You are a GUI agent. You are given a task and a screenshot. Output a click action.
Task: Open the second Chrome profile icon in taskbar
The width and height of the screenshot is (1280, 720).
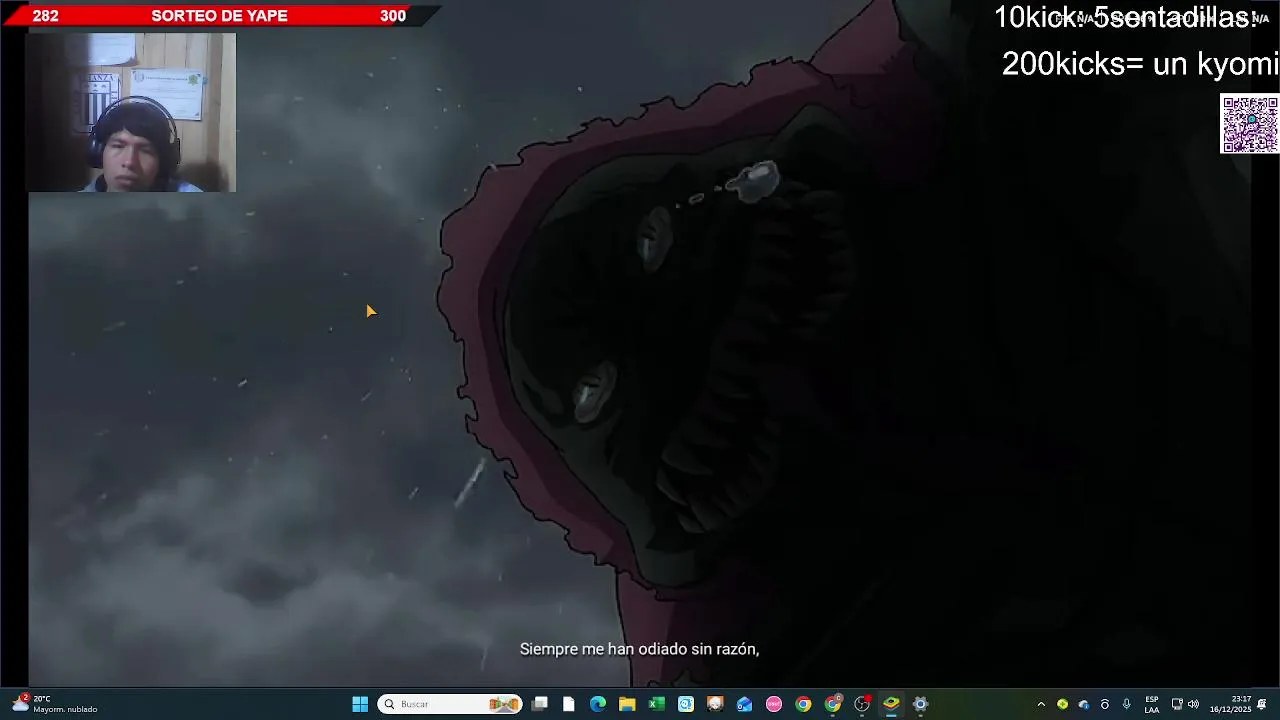[x=833, y=704]
